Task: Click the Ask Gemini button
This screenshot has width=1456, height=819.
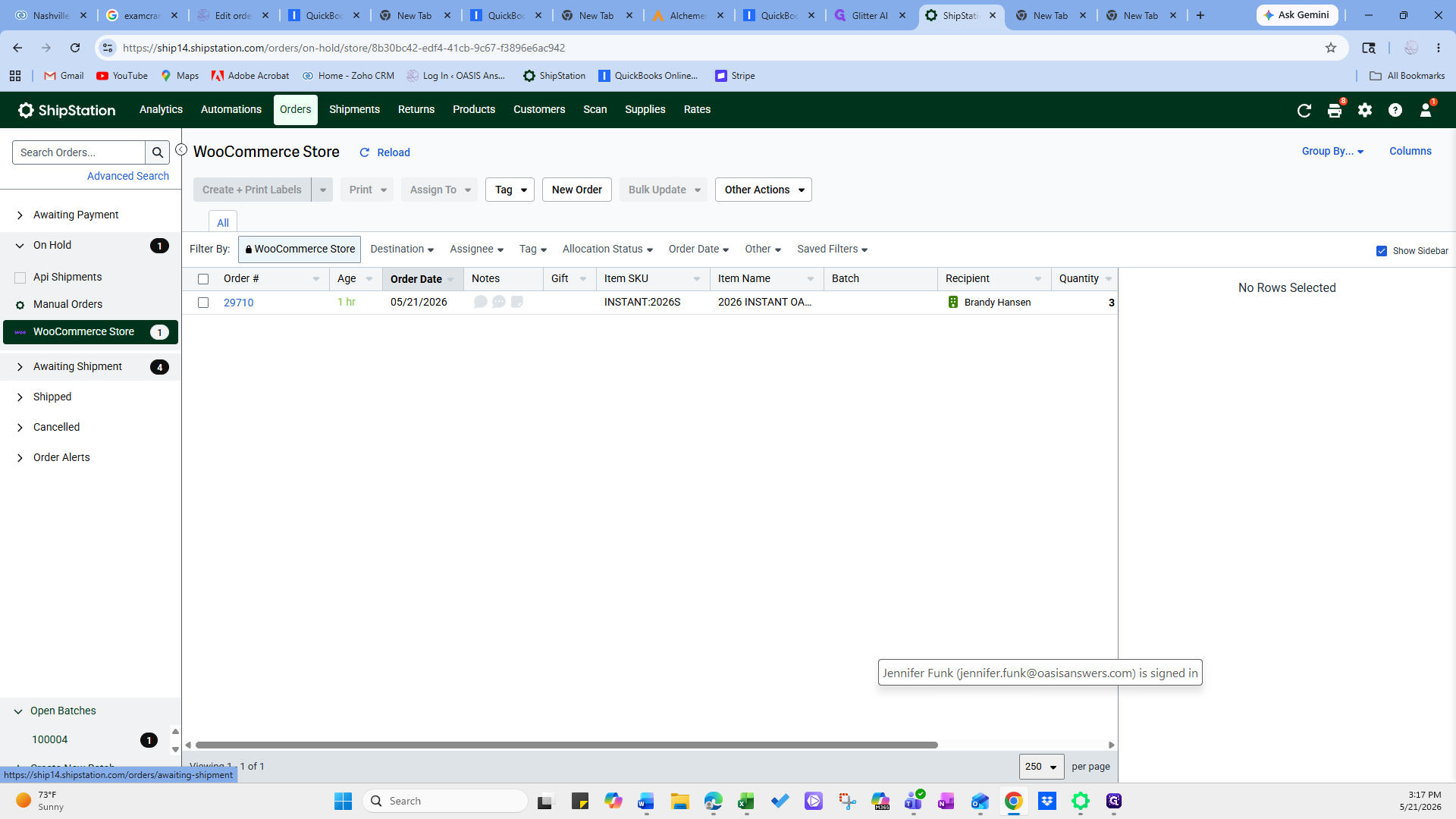Action: pyautogui.click(x=1297, y=15)
